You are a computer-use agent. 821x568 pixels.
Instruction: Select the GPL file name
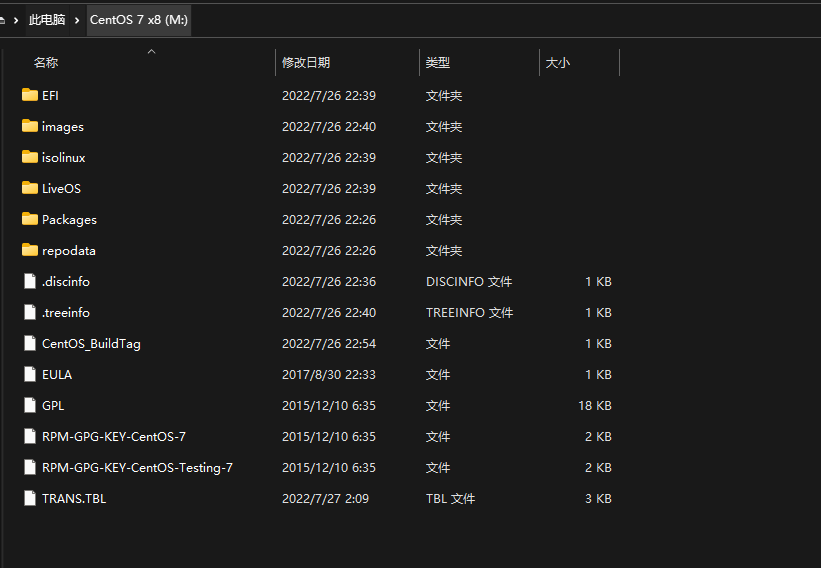pos(53,405)
